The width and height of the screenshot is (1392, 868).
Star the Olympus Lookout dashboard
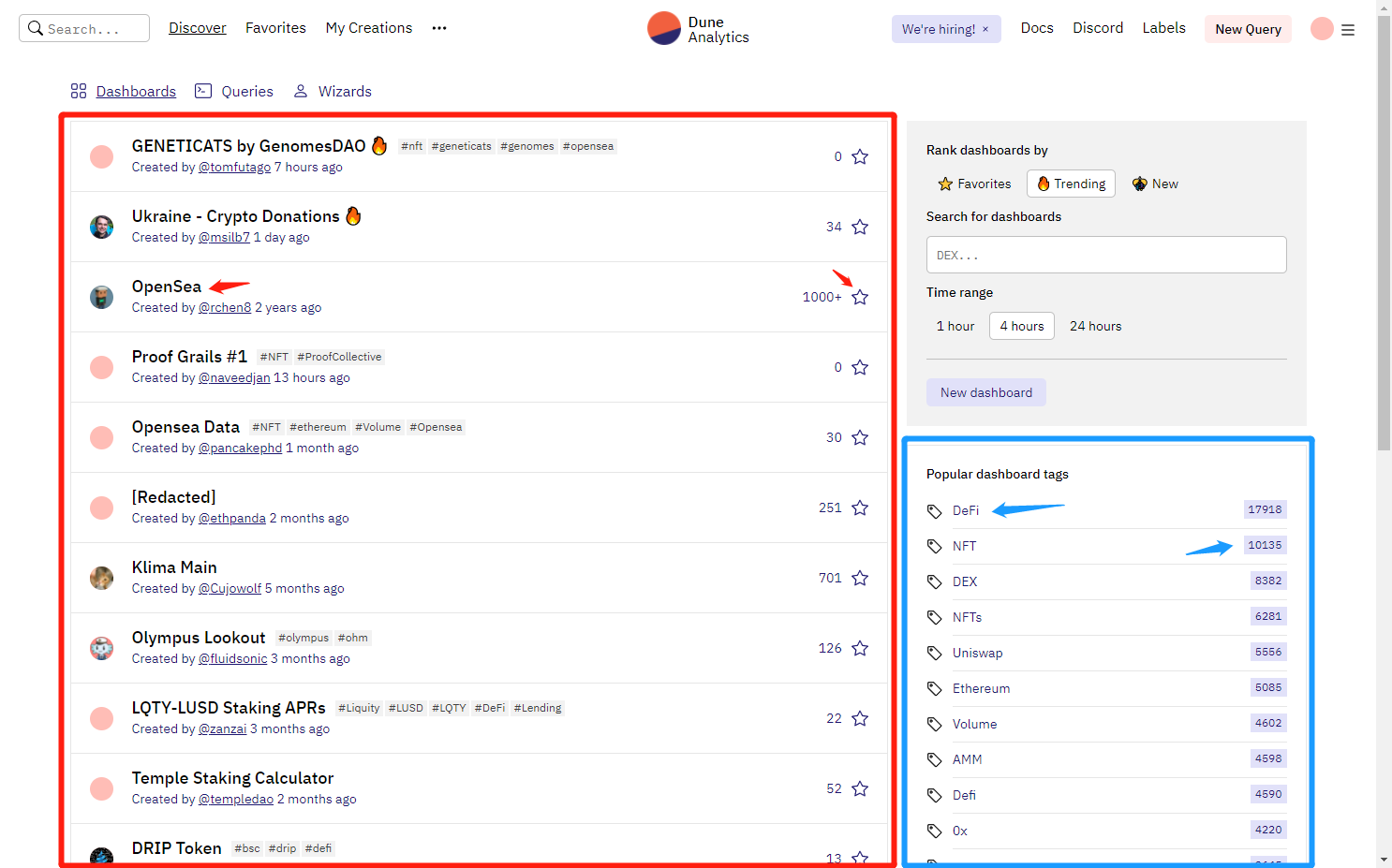tap(860, 648)
